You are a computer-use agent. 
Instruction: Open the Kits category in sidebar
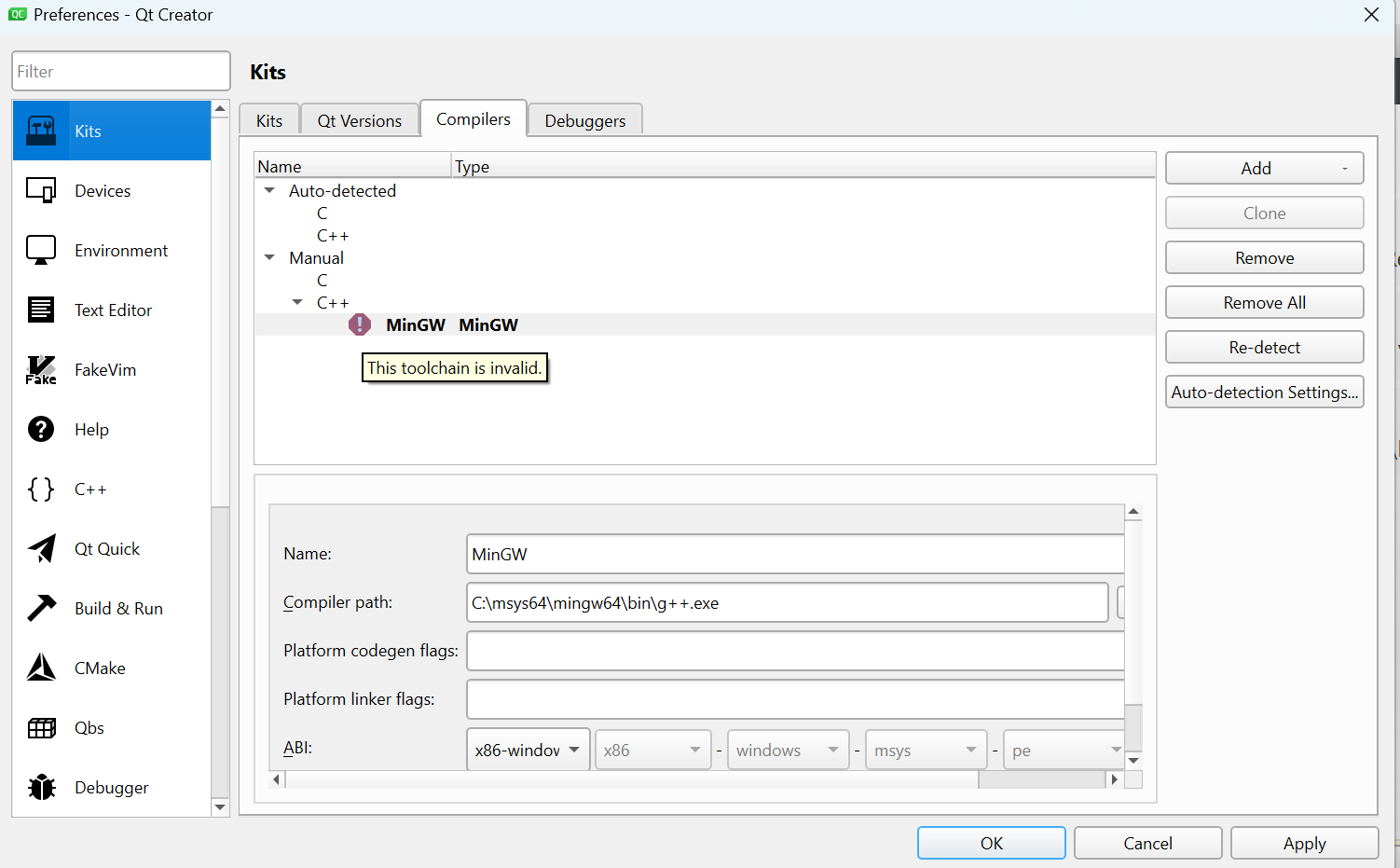pos(112,131)
